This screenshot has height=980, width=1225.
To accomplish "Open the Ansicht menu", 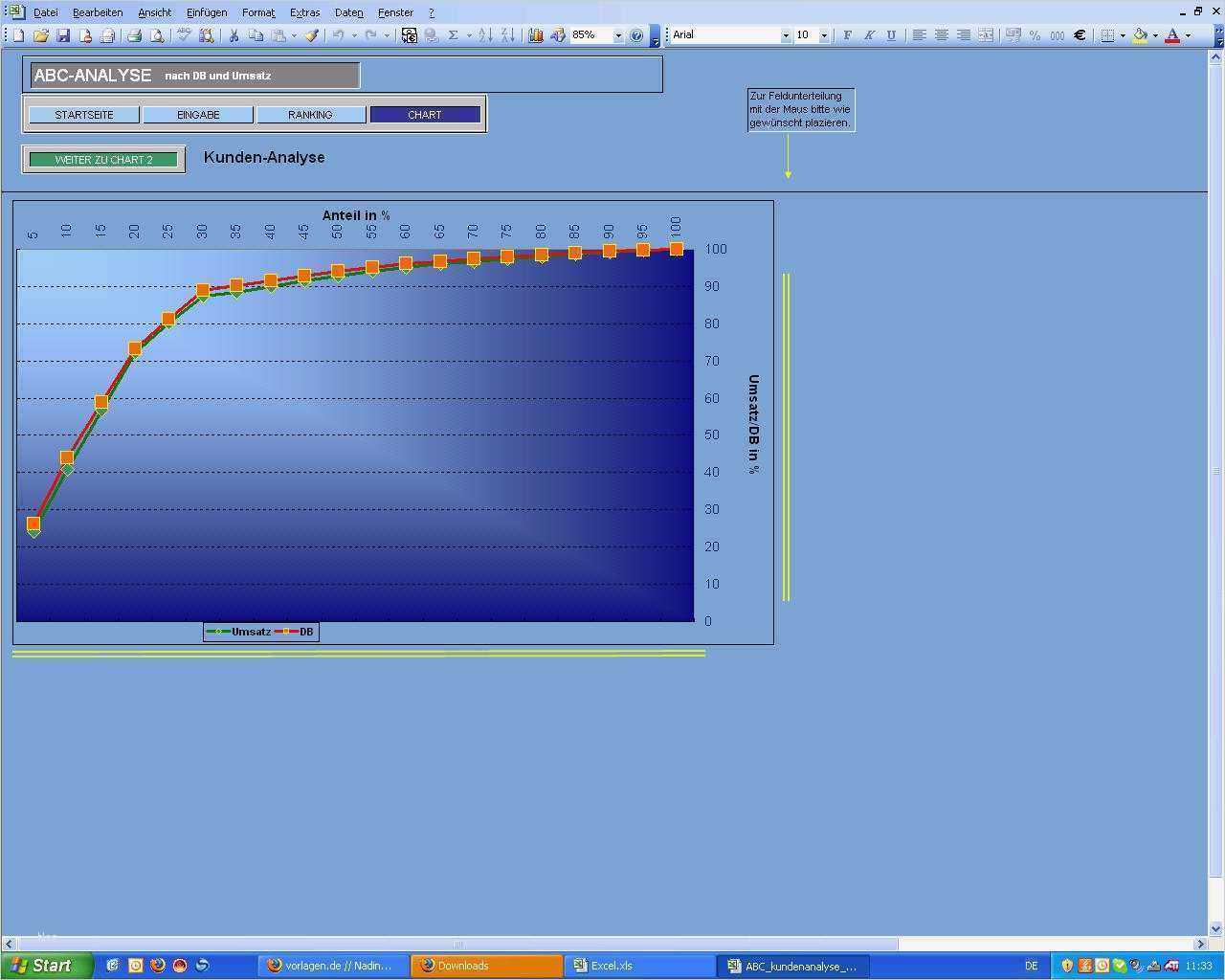I will tap(154, 12).
